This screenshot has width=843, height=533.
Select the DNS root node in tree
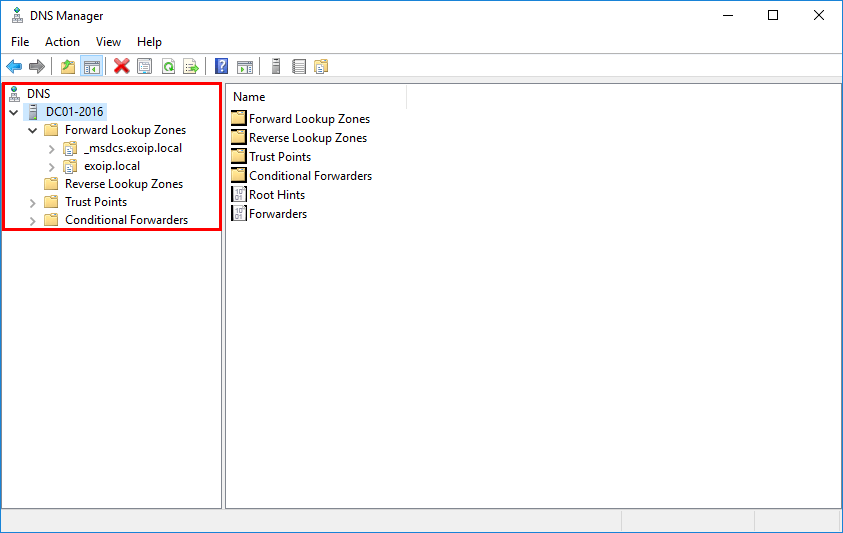click(39, 94)
